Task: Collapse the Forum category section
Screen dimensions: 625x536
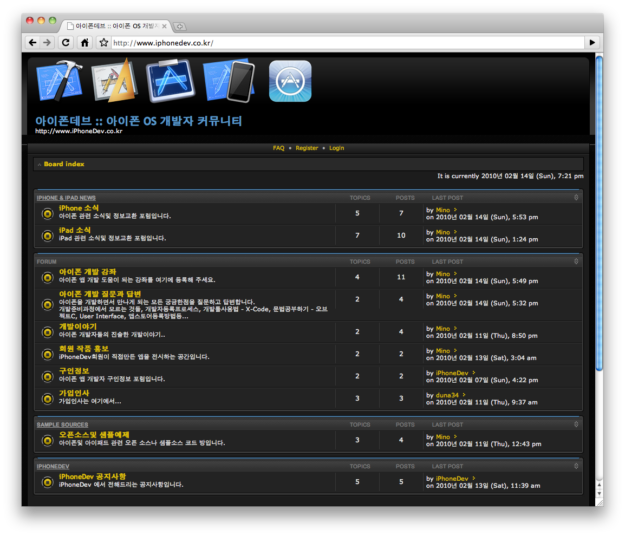Action: [576, 262]
